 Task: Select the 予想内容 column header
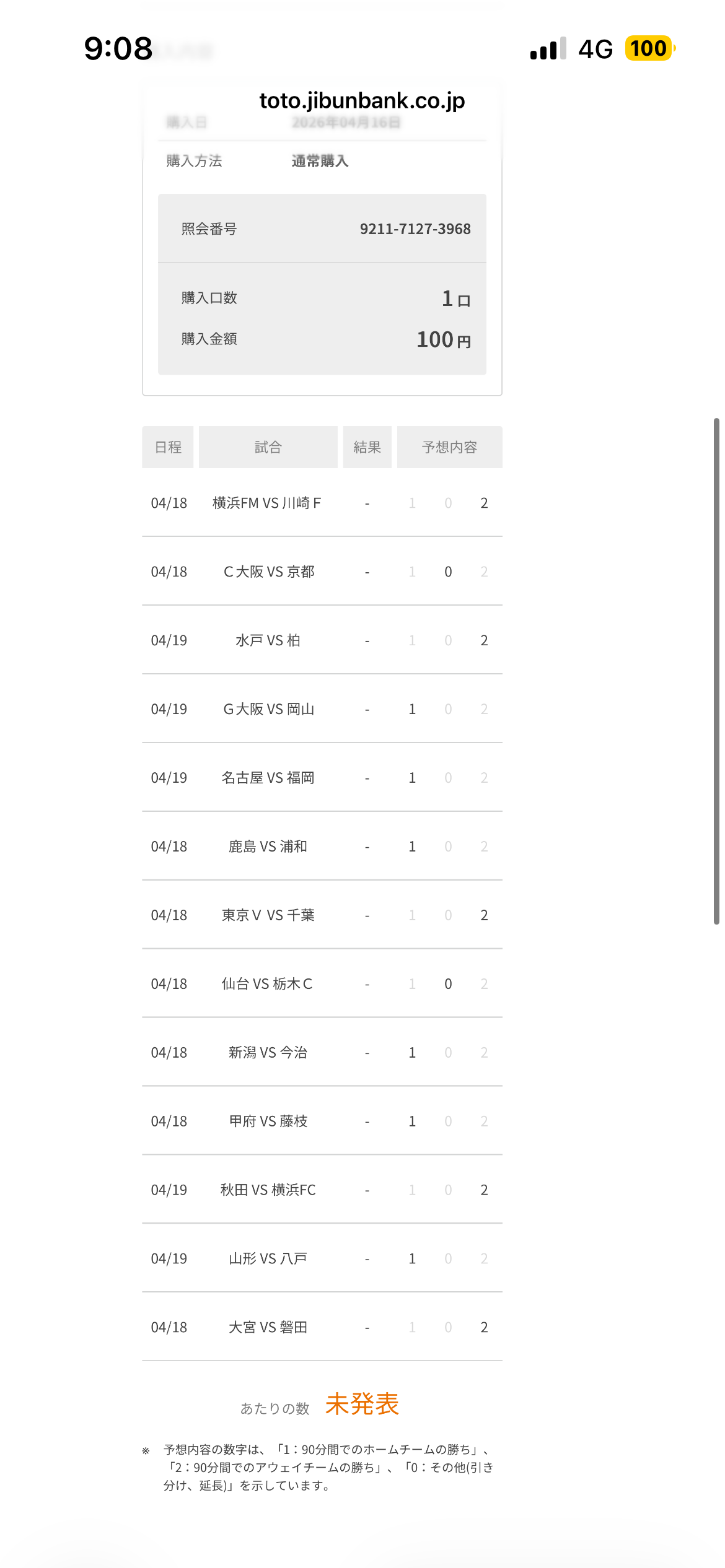coord(449,447)
